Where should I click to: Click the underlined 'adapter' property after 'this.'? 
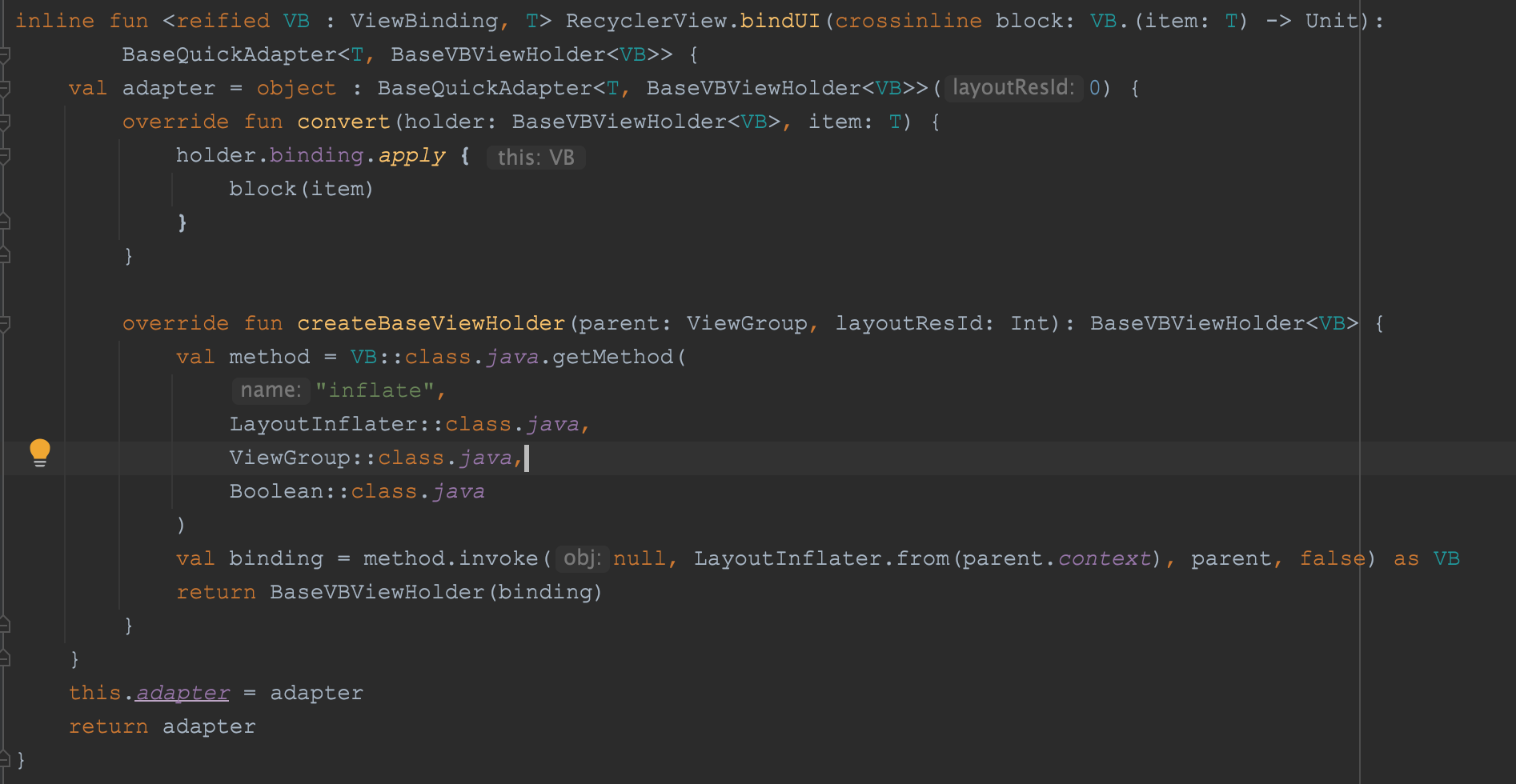[x=182, y=693]
